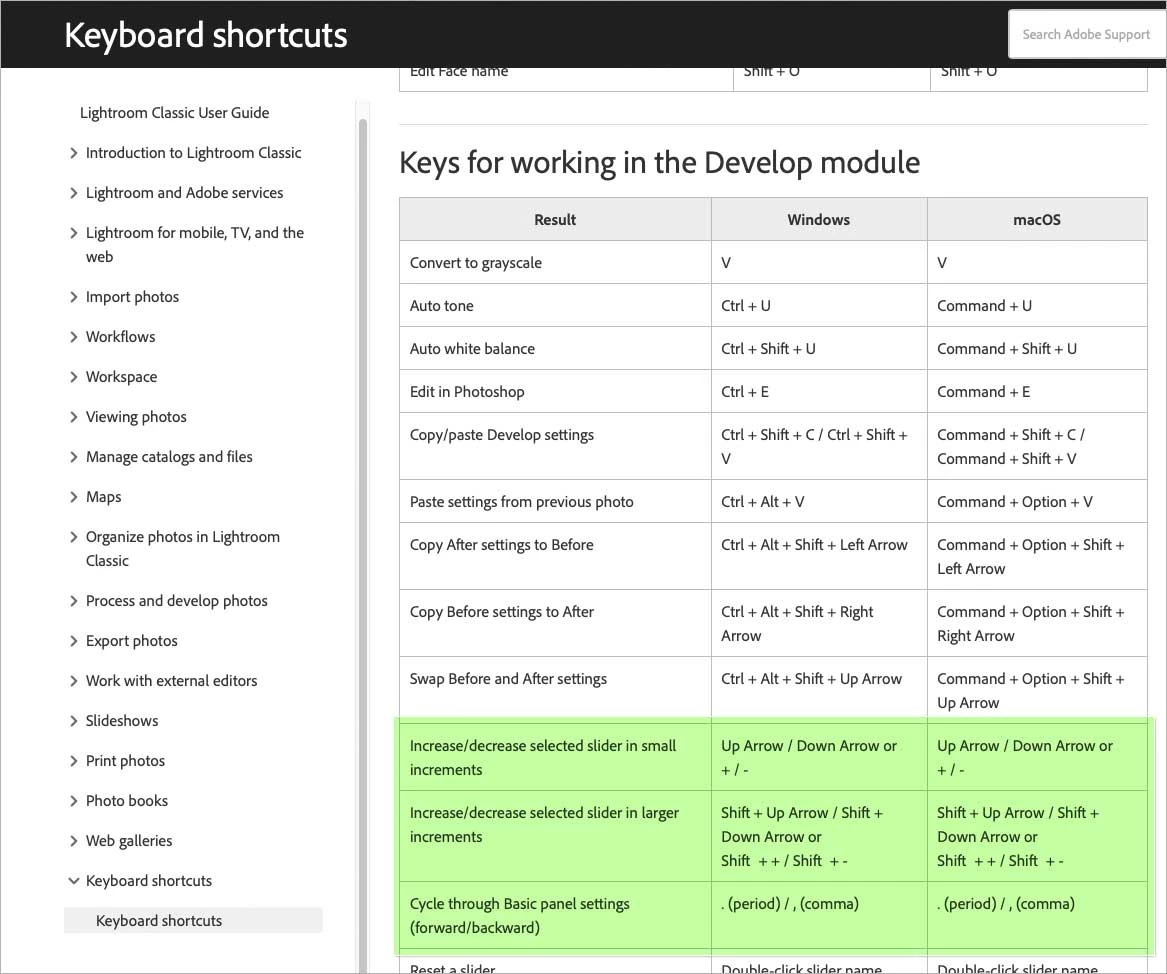
Task: Expand the Maps chevron
Action: 73,497
